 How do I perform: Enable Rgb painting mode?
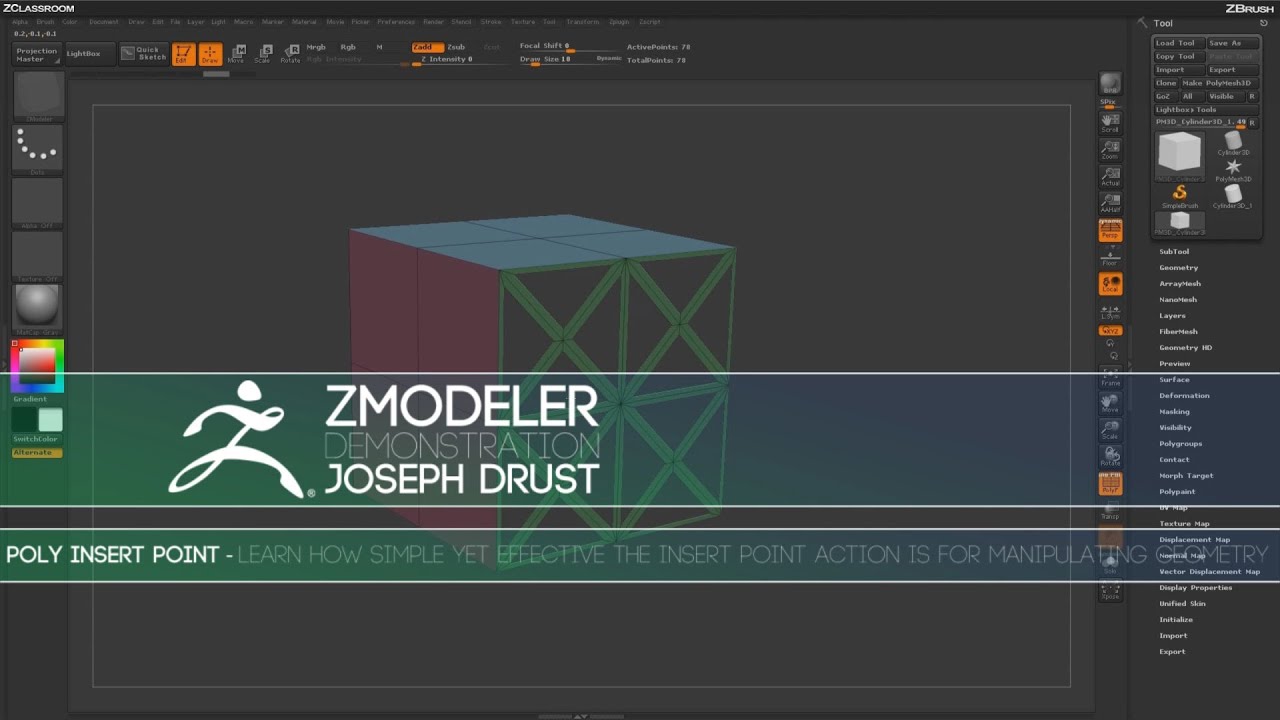(x=348, y=47)
